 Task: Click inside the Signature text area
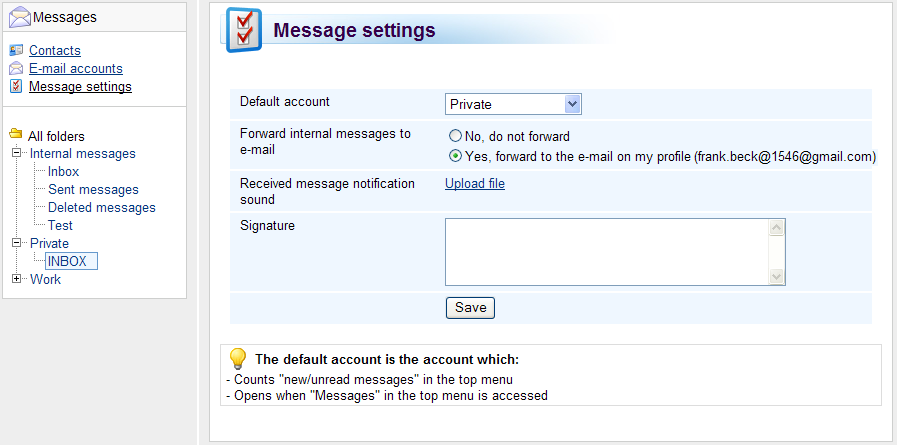[607, 252]
